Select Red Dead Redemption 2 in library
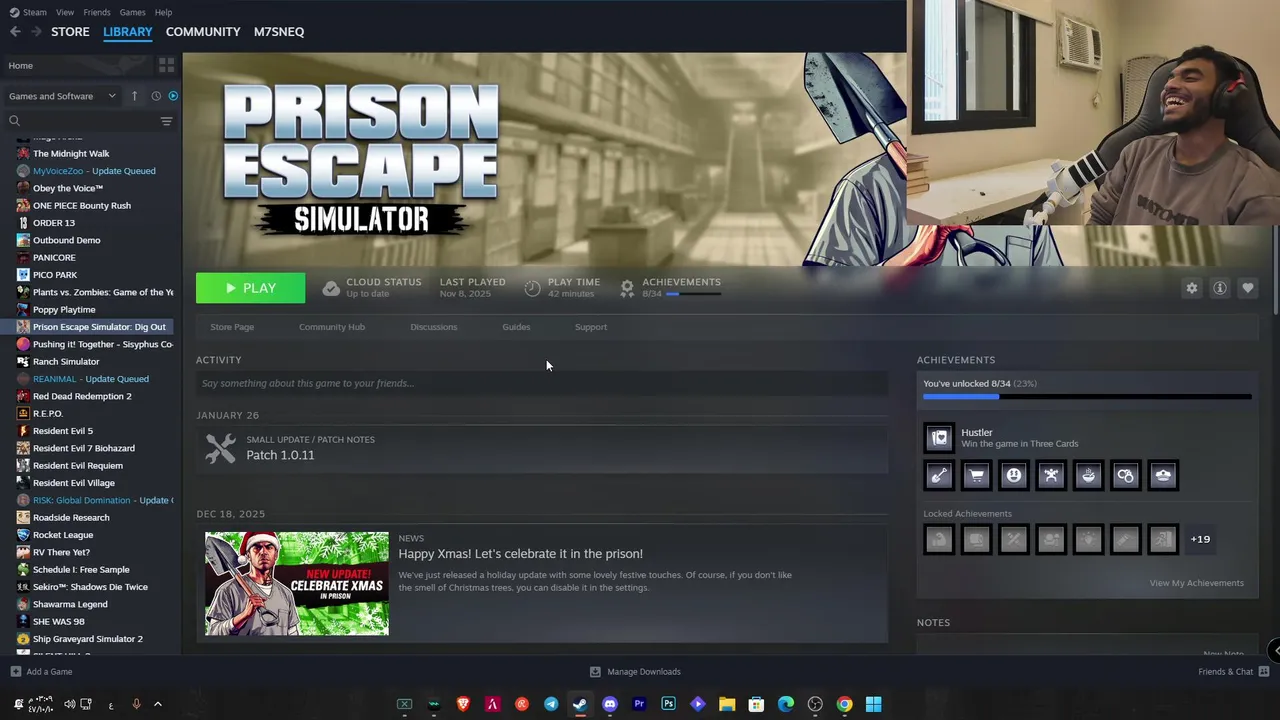 coord(82,396)
